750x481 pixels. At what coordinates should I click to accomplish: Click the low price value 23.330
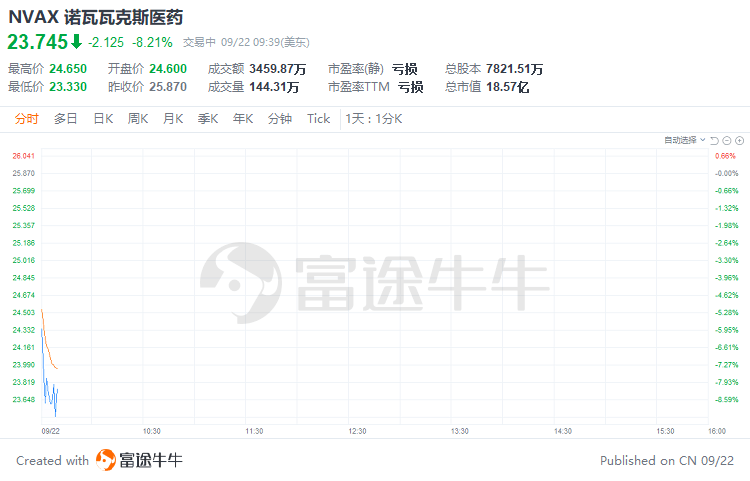click(68, 87)
